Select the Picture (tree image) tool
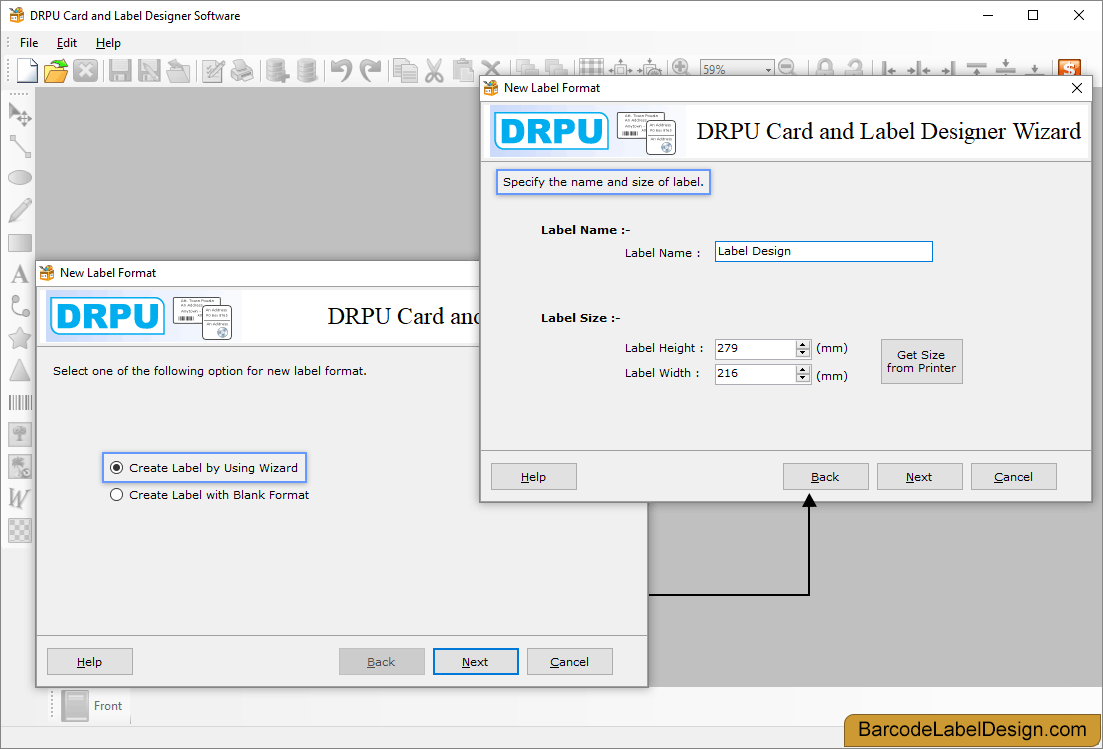1103x749 pixels. (x=20, y=434)
